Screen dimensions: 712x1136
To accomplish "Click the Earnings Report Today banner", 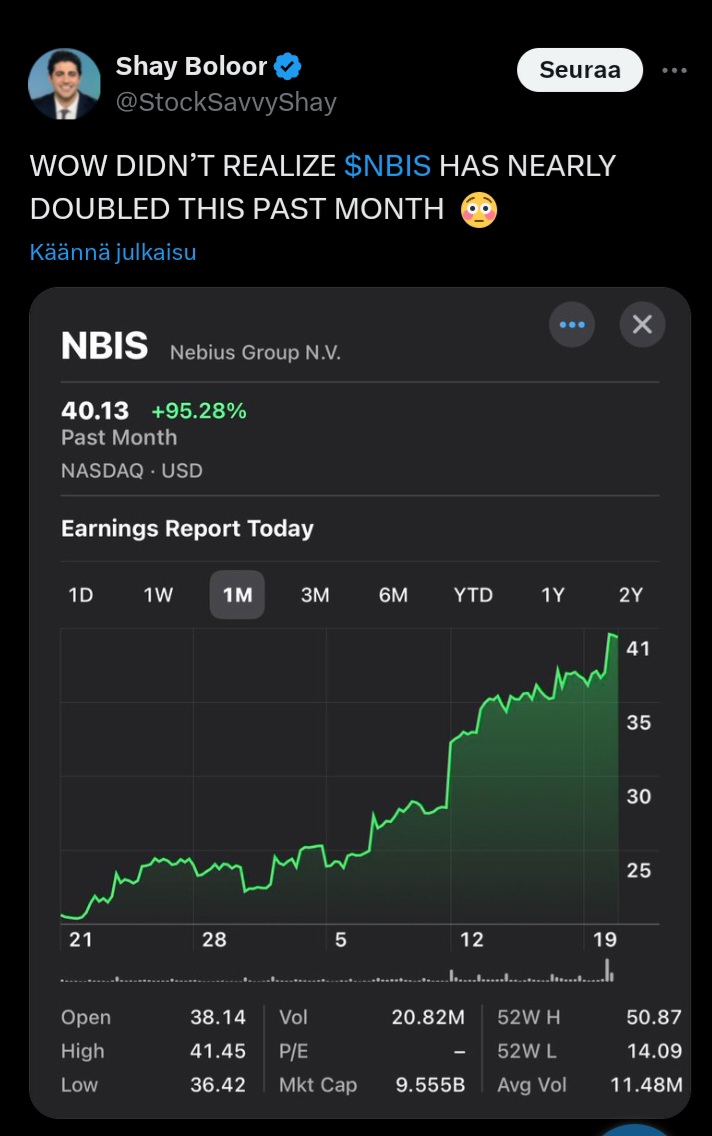I will 187,528.
